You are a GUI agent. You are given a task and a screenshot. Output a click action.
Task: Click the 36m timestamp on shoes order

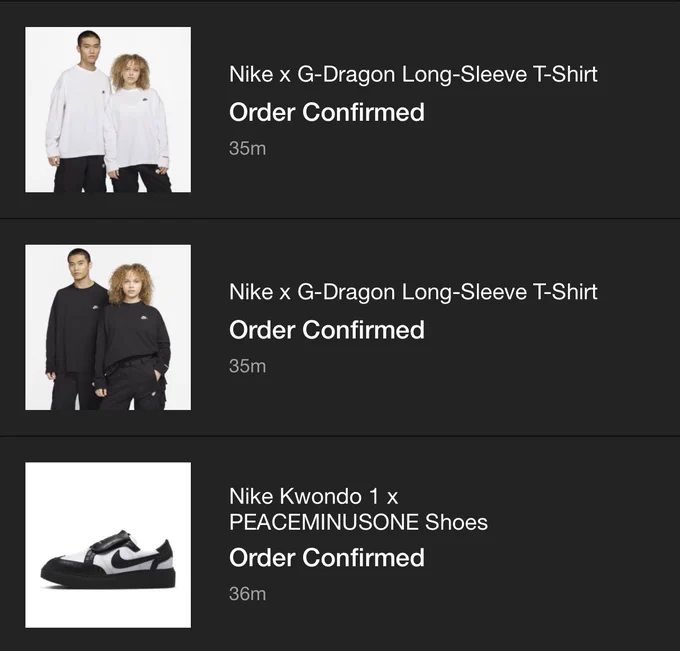[x=247, y=593]
